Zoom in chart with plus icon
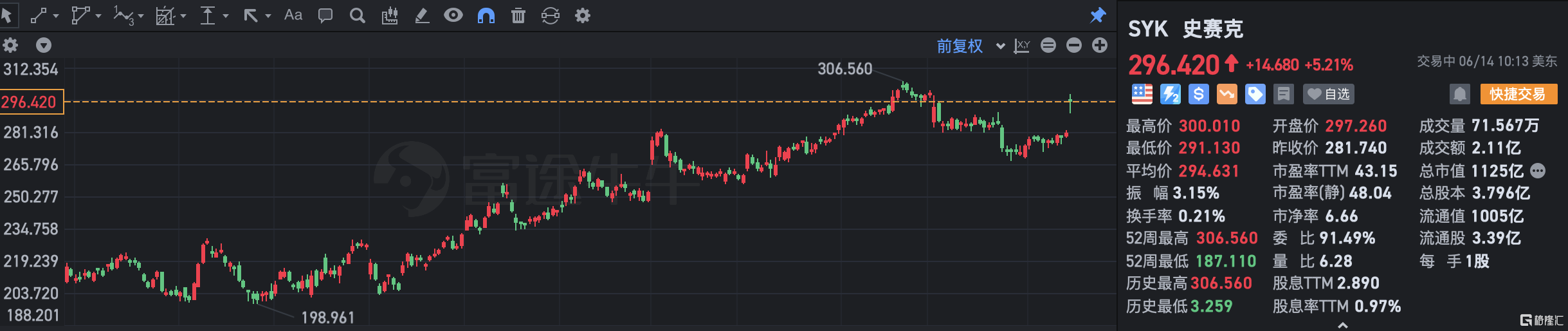The image size is (1568, 331). coord(1100,45)
